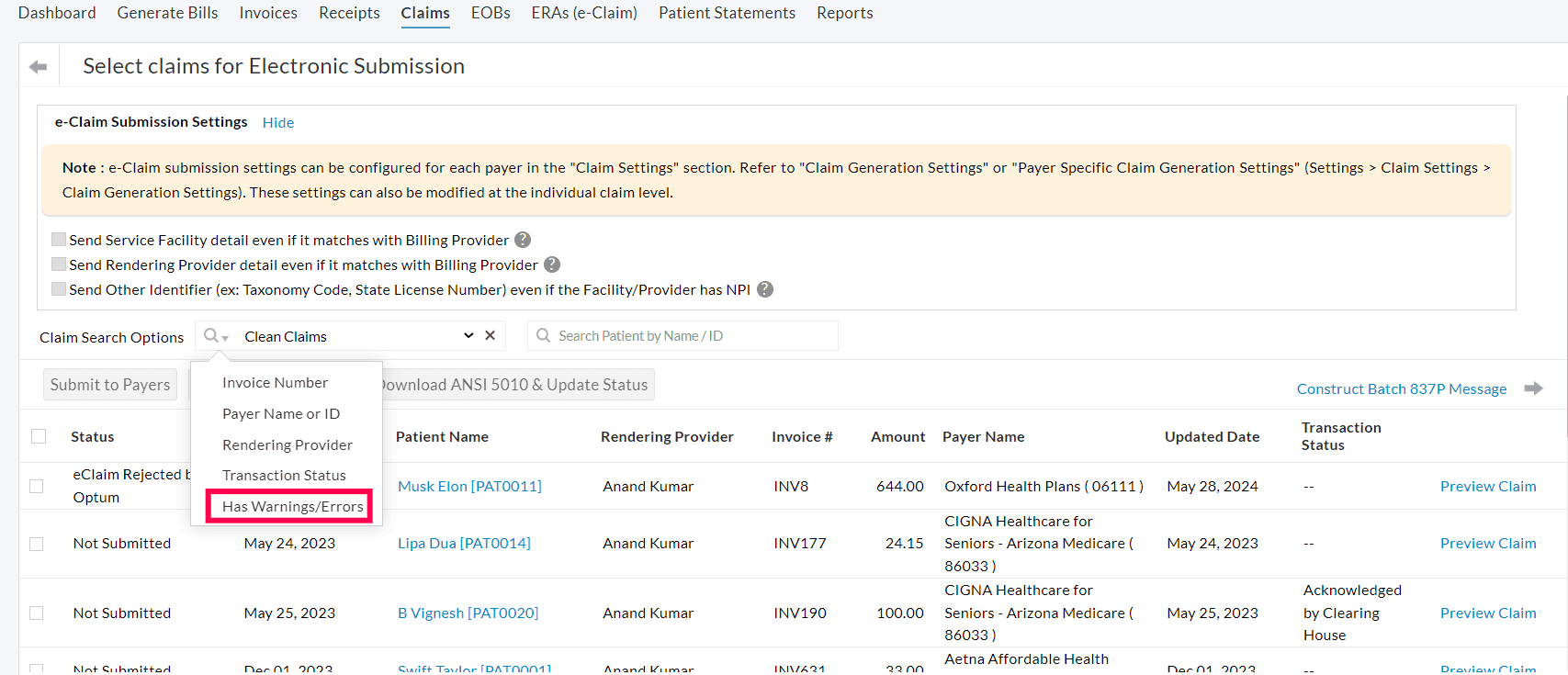Click help icon beside Service Facility option
Viewport: 1568px width, 675px height.
[x=523, y=240]
